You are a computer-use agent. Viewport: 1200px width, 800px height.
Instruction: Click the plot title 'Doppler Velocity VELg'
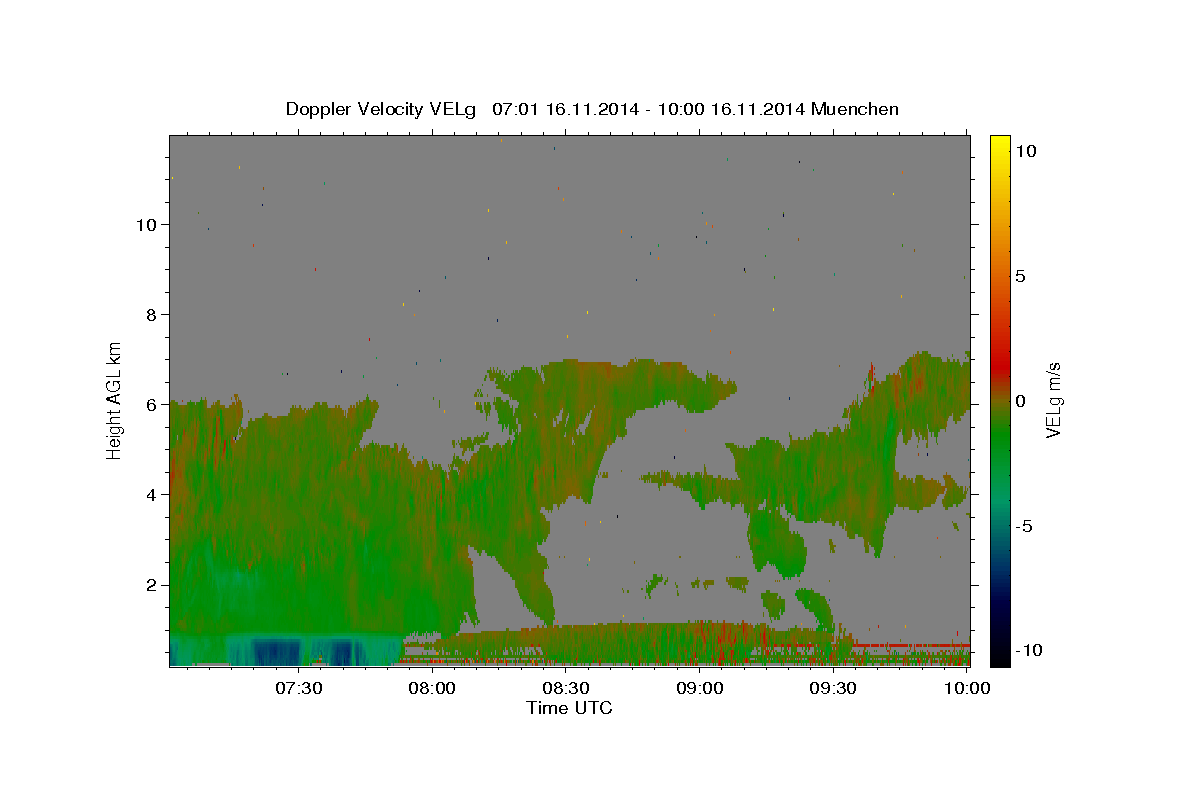pyautogui.click(x=382, y=109)
